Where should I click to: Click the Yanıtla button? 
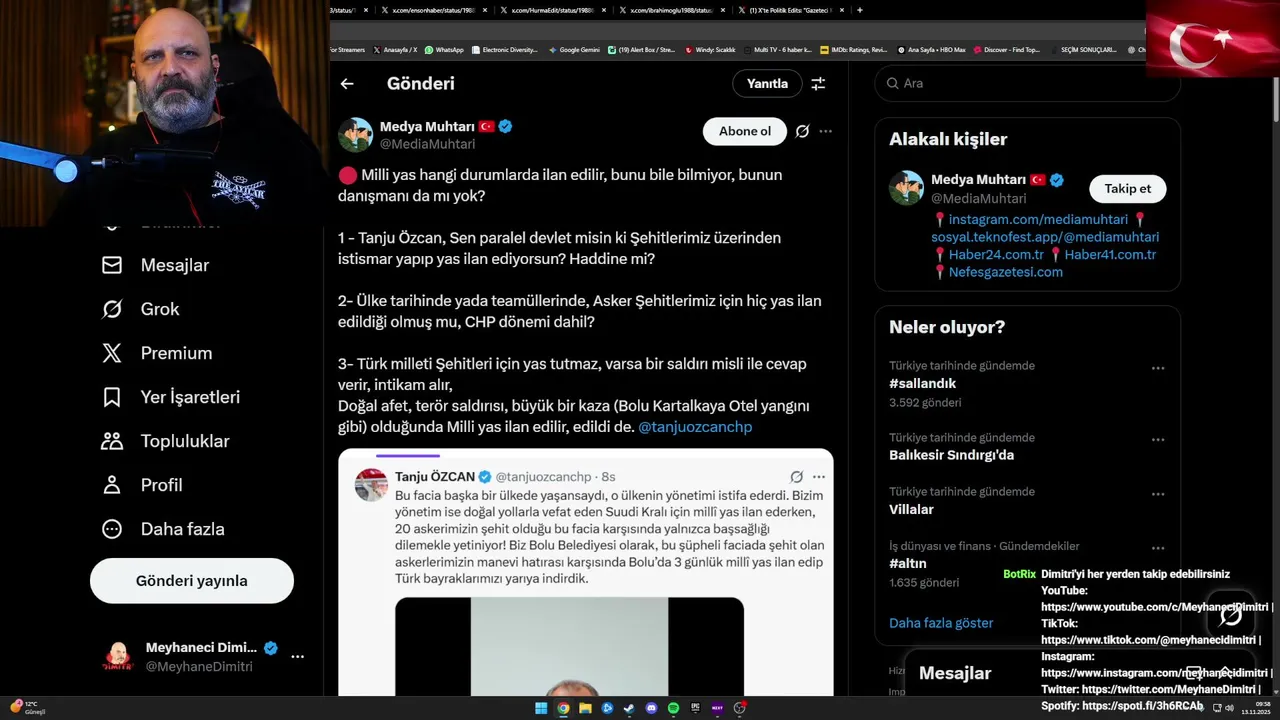[767, 84]
